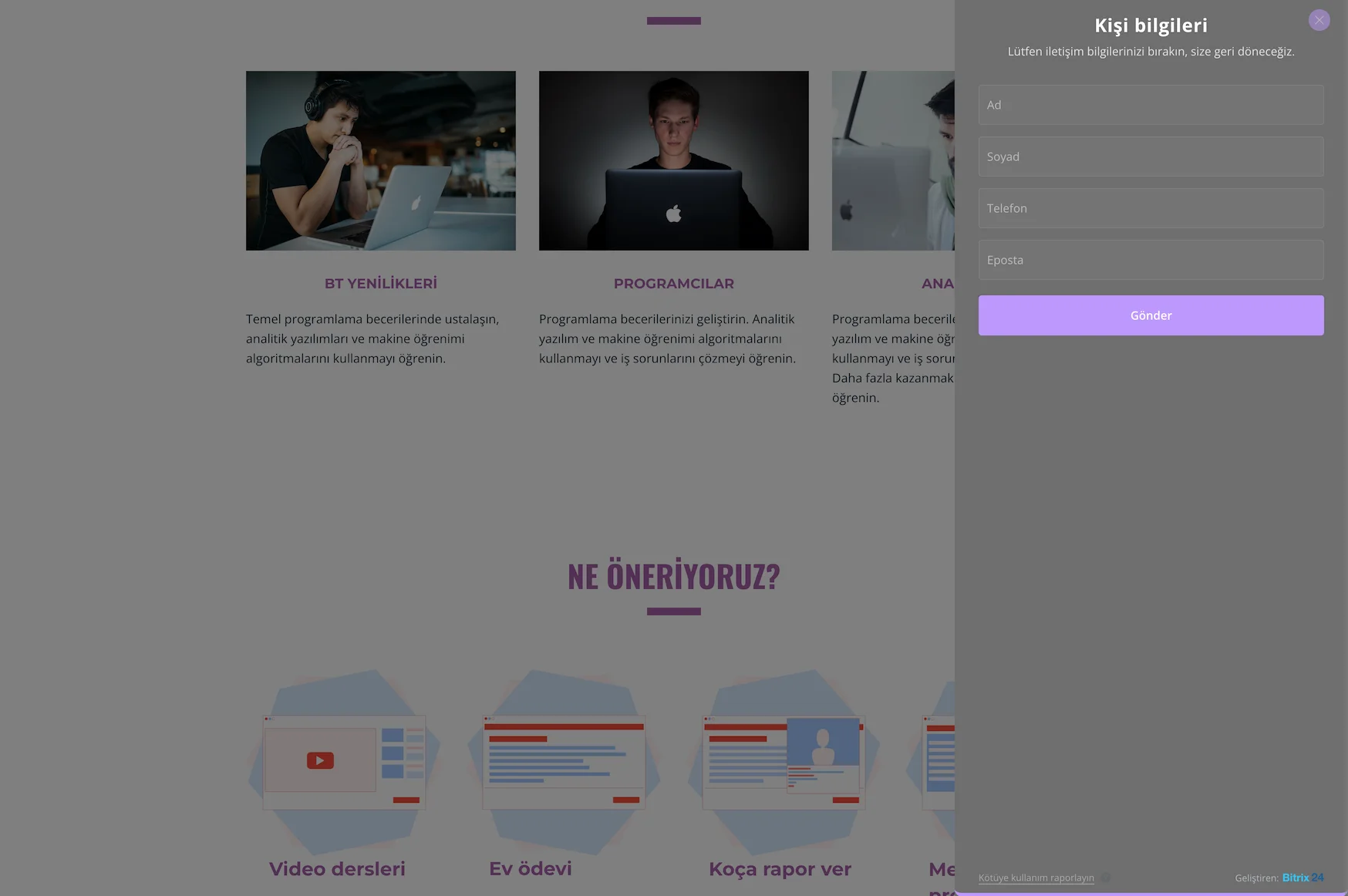Click the Kişi bilgileri form title

click(1151, 25)
